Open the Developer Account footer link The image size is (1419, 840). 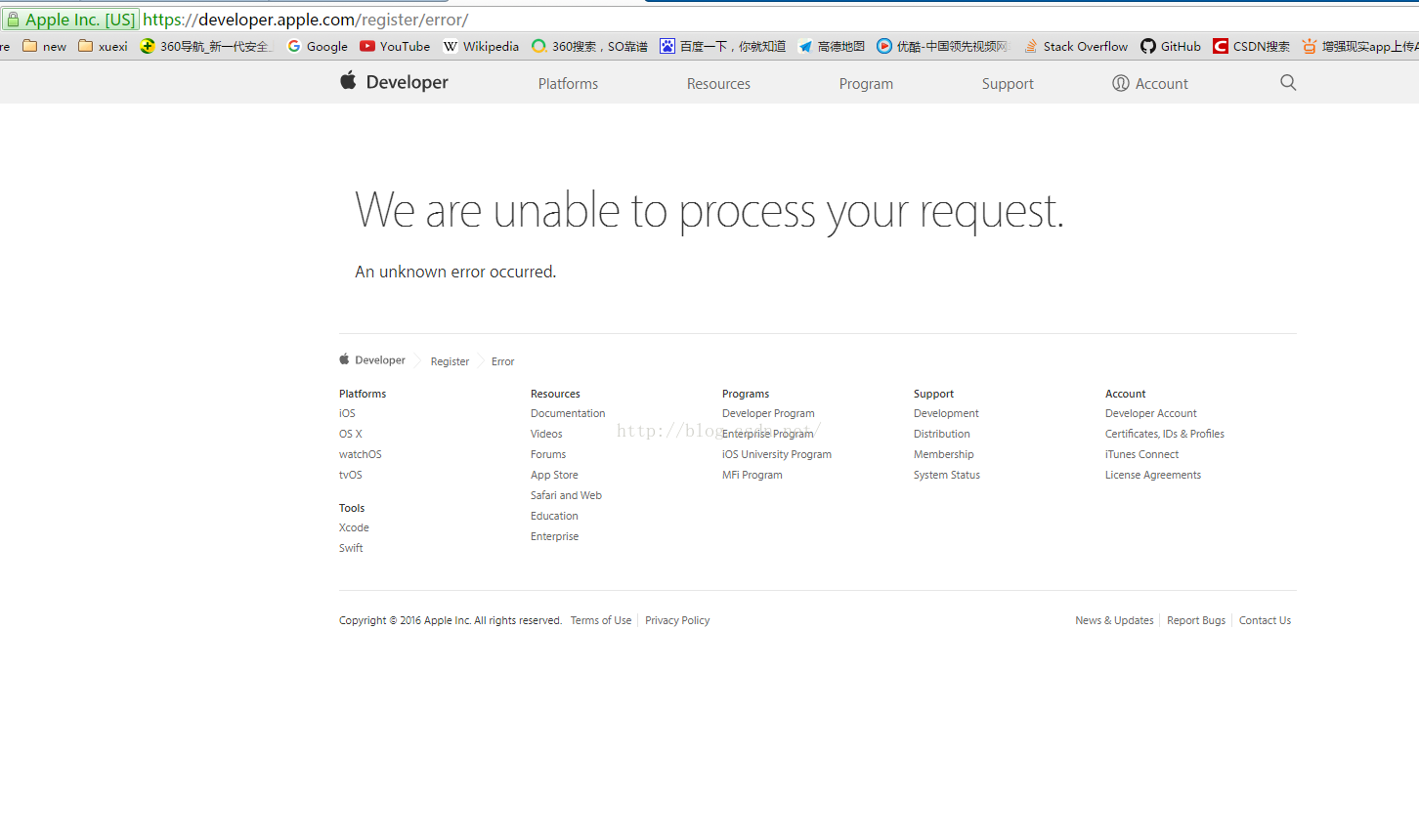pos(1151,413)
